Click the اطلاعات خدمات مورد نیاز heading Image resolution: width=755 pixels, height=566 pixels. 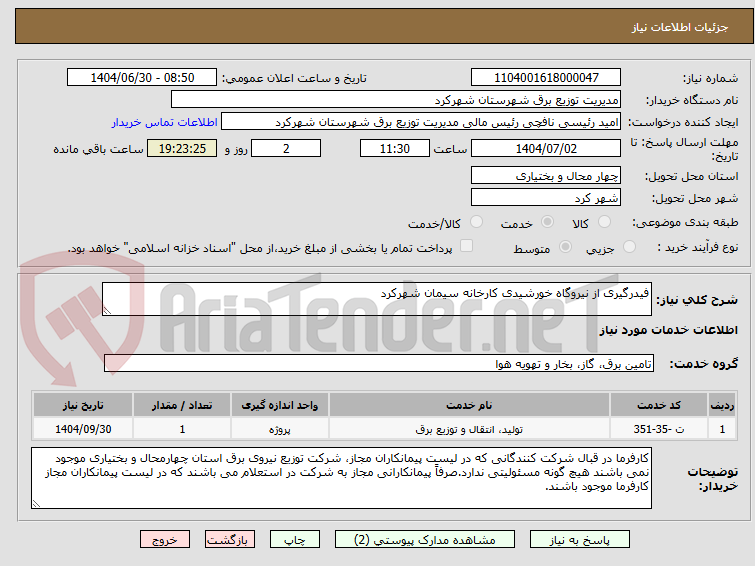(x=668, y=330)
